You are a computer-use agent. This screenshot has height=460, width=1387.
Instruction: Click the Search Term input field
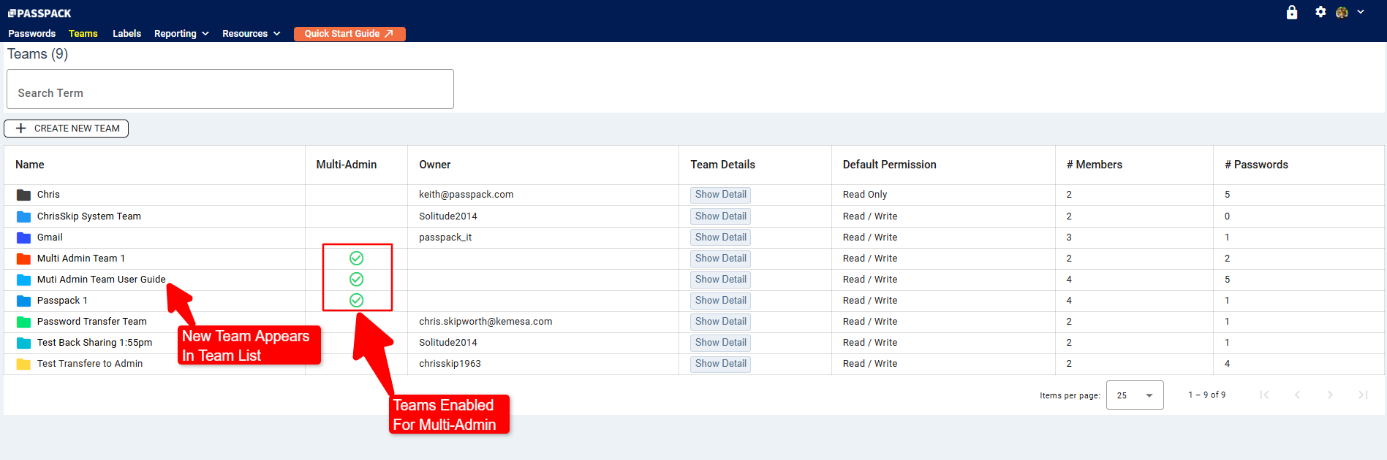pyautogui.click(x=230, y=89)
